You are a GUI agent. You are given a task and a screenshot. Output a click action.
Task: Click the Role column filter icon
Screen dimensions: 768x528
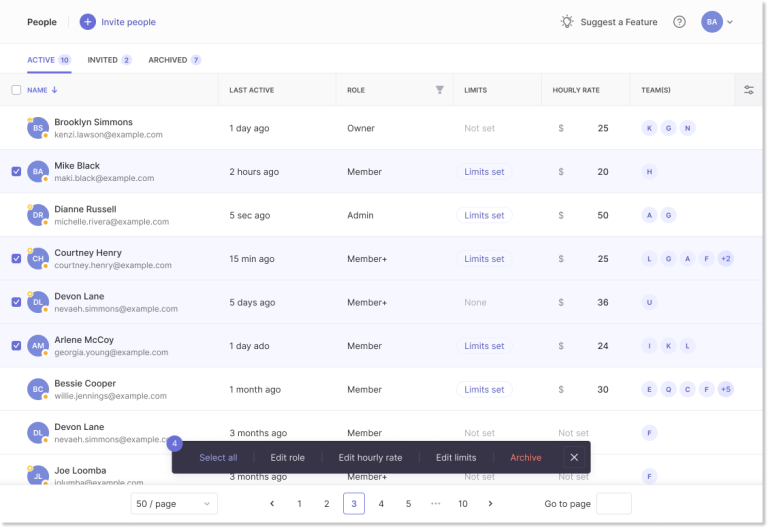click(439, 90)
